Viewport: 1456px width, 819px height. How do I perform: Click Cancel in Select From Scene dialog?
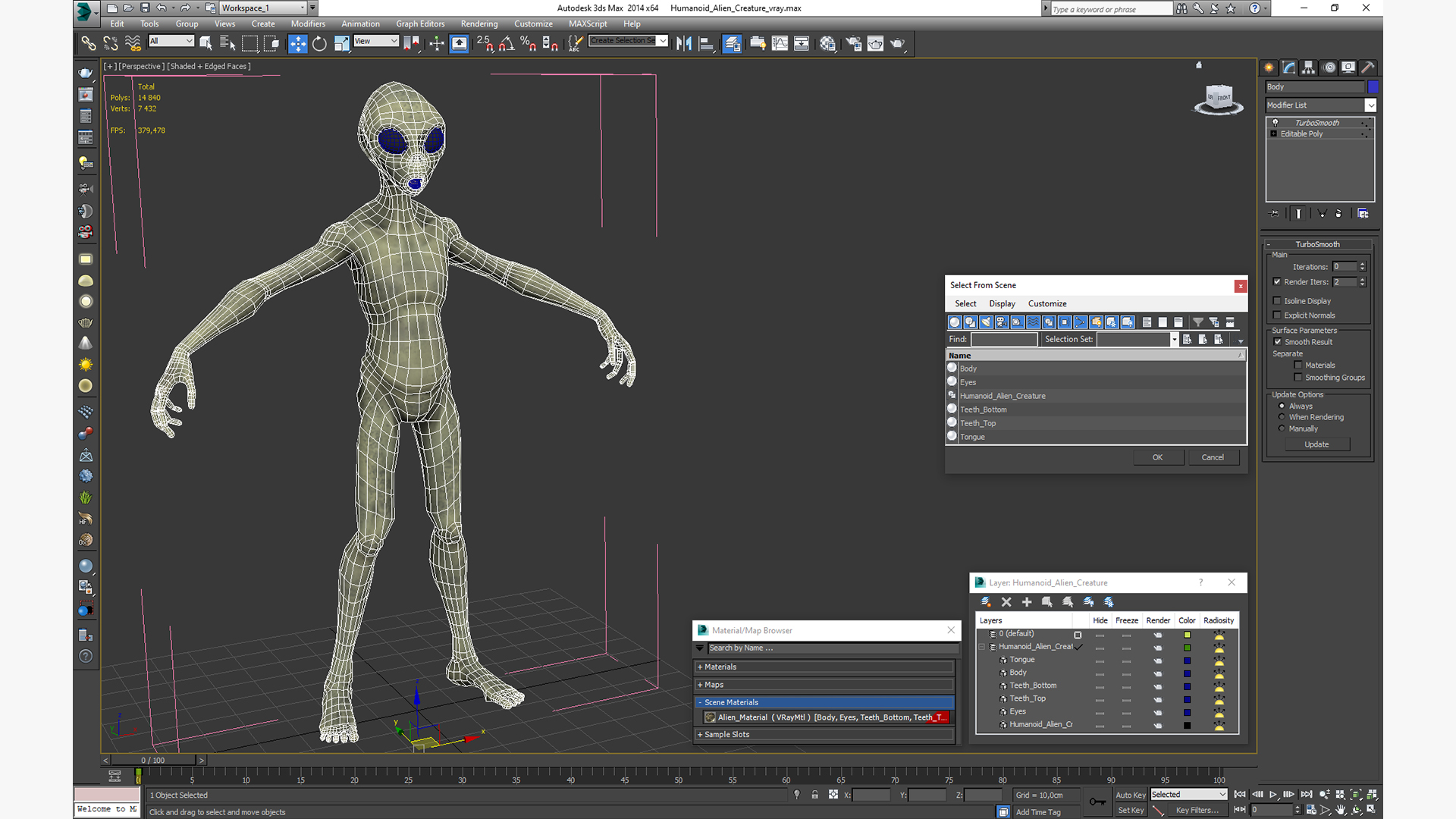point(1213,457)
